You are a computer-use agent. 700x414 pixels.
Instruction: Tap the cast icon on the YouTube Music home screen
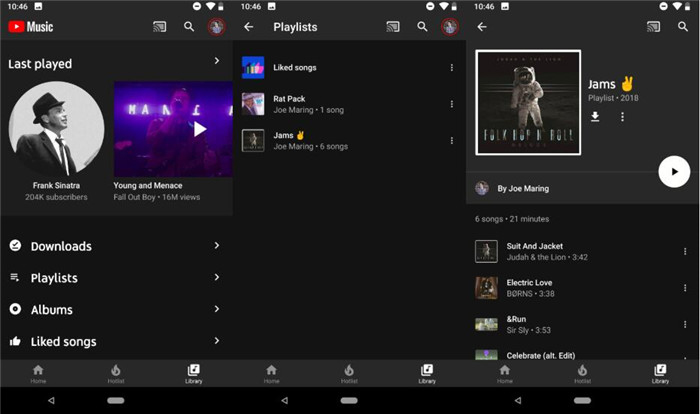point(159,27)
